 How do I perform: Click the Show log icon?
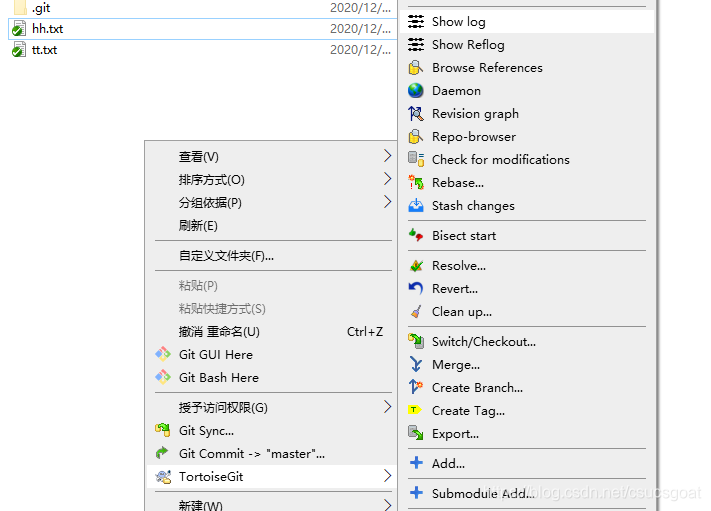(416, 21)
